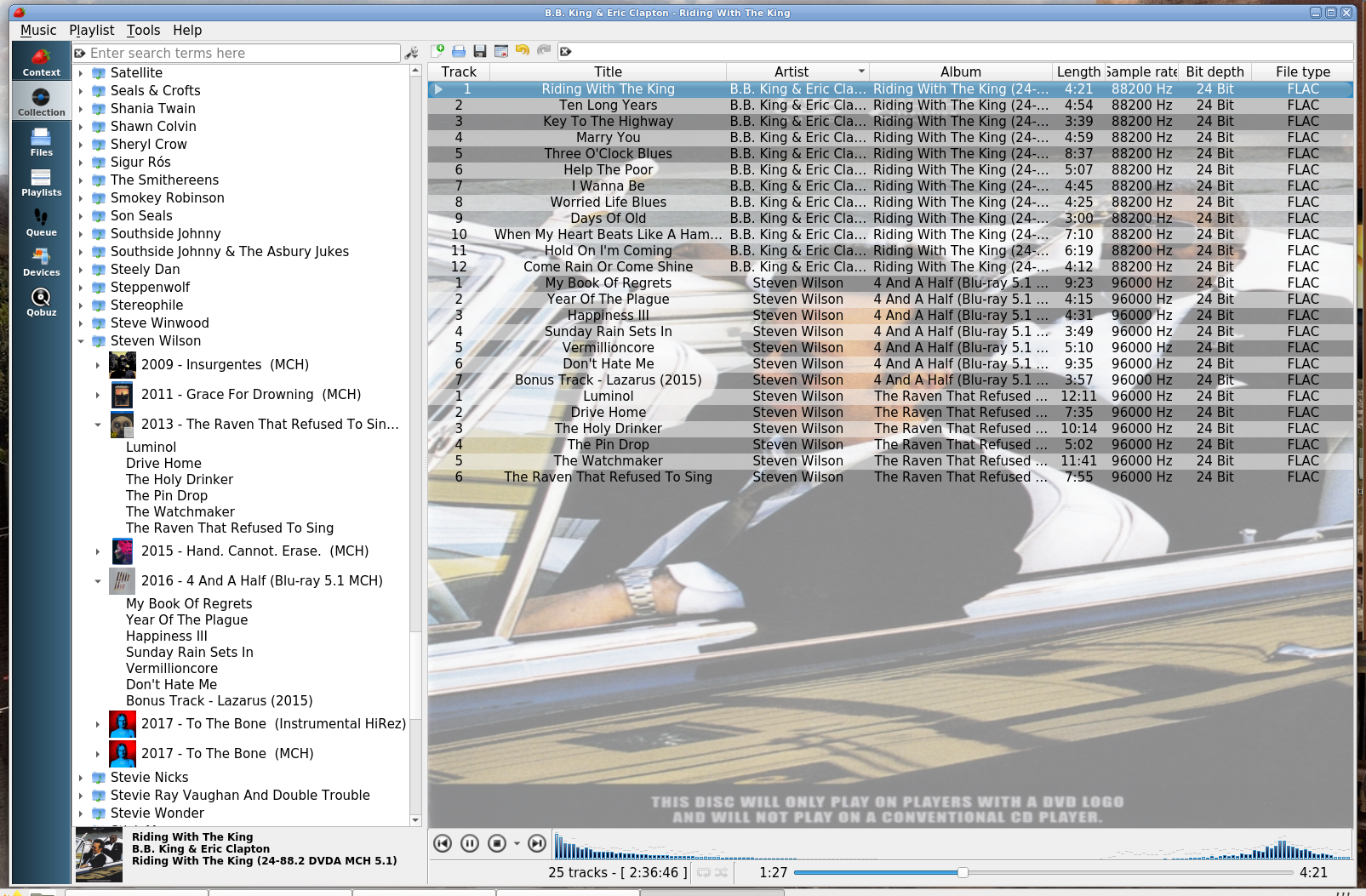
Task: Click the Riding With The King cover thumbnail
Action: 99,854
